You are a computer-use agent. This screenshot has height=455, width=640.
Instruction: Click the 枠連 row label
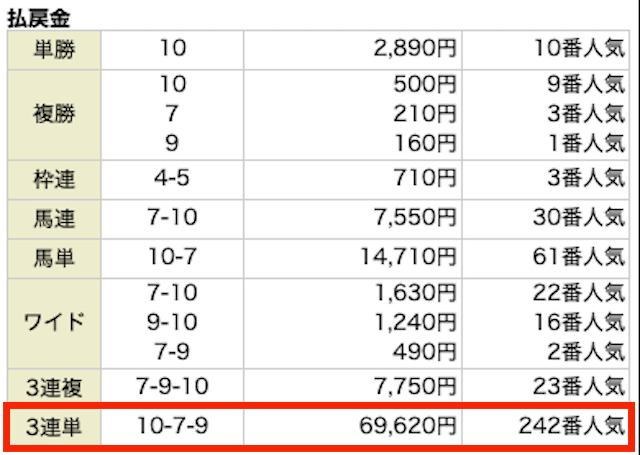(x=54, y=180)
